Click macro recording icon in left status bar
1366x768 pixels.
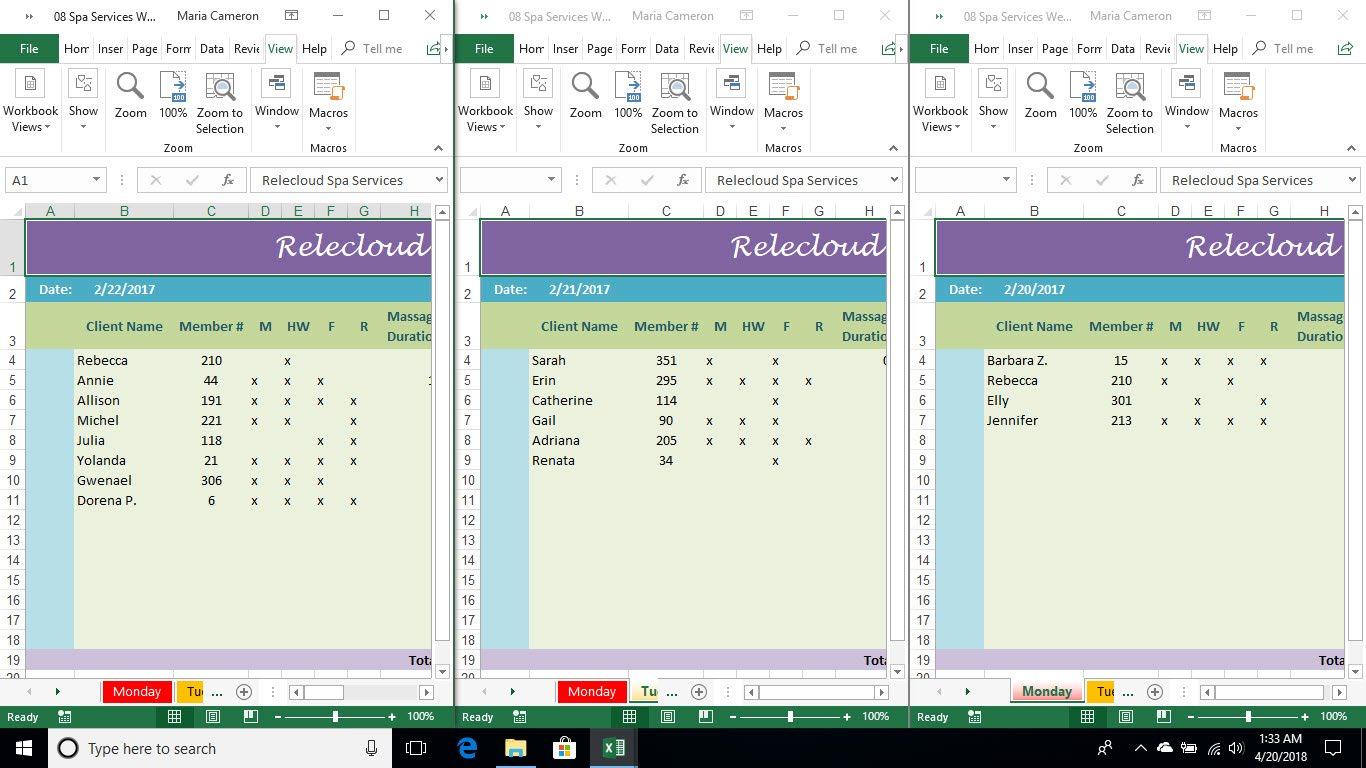65,716
